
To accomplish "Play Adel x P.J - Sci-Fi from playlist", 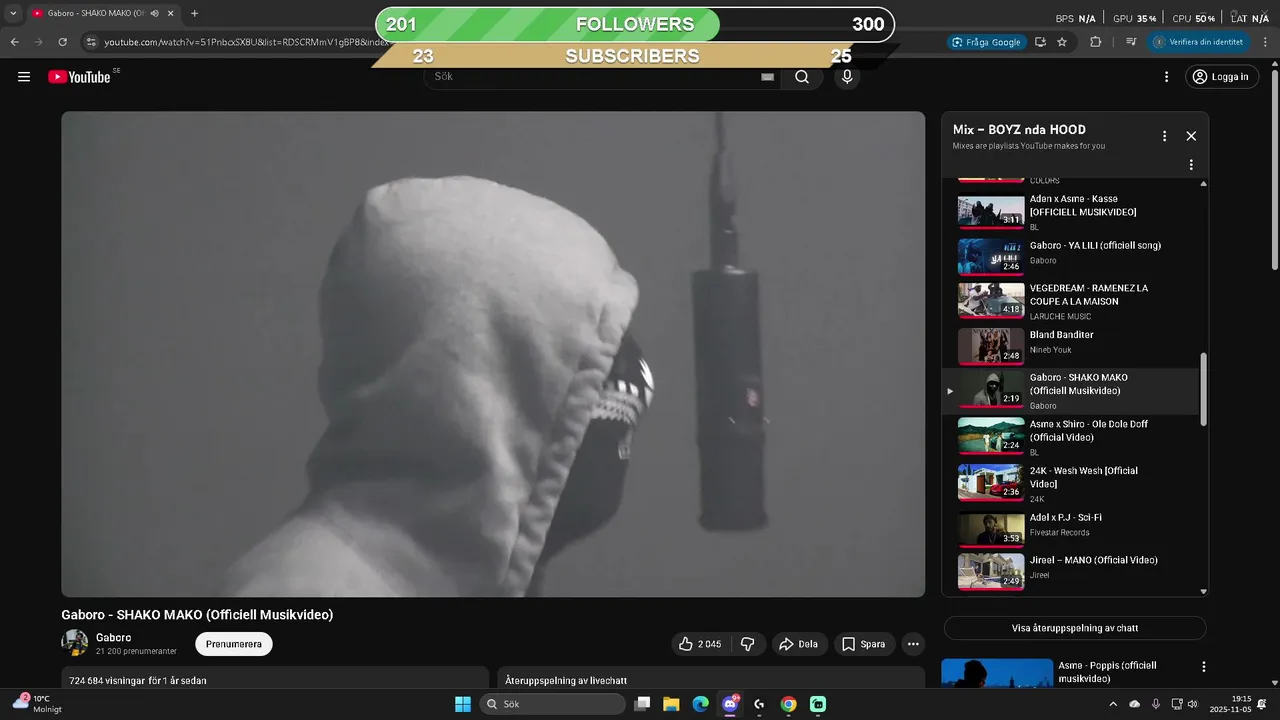I will pyautogui.click(x=1070, y=528).
